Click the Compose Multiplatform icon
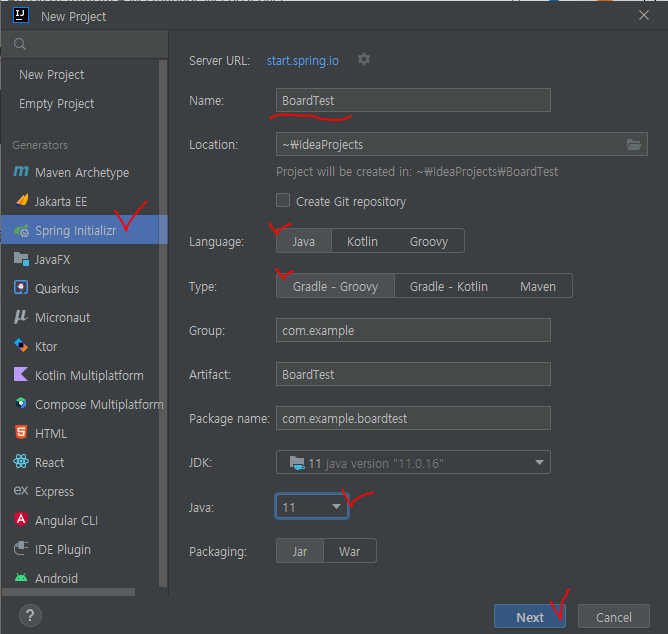The height and width of the screenshot is (634, 668). (21, 403)
